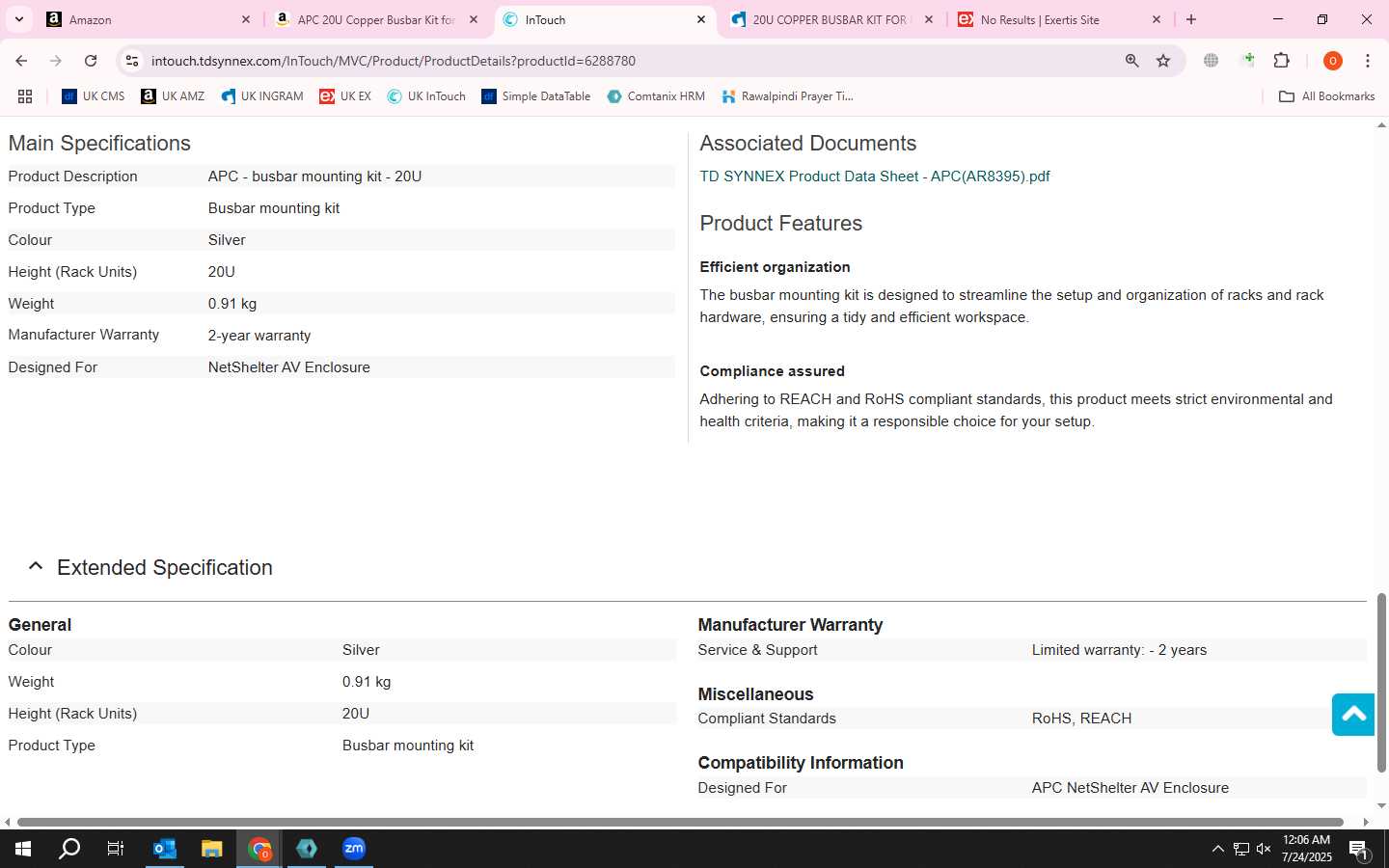This screenshot has width=1389, height=868.
Task: Collapse the Extended Specification section
Action: (x=36, y=567)
